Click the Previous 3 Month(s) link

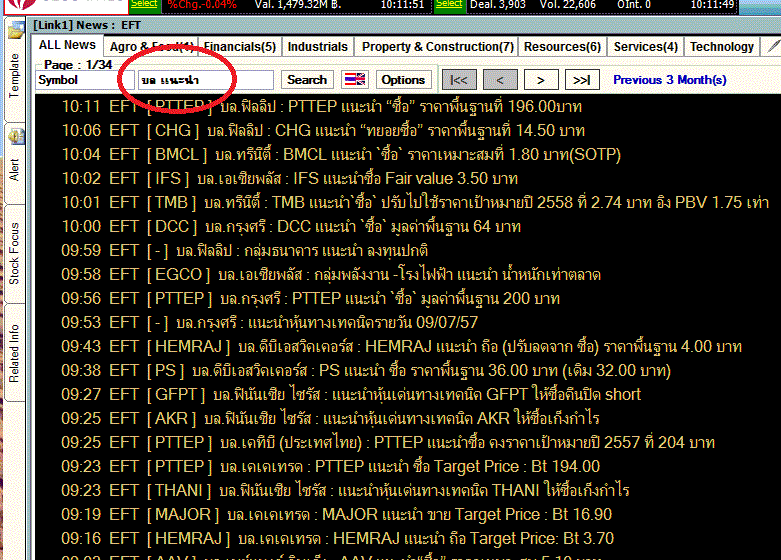(669, 80)
